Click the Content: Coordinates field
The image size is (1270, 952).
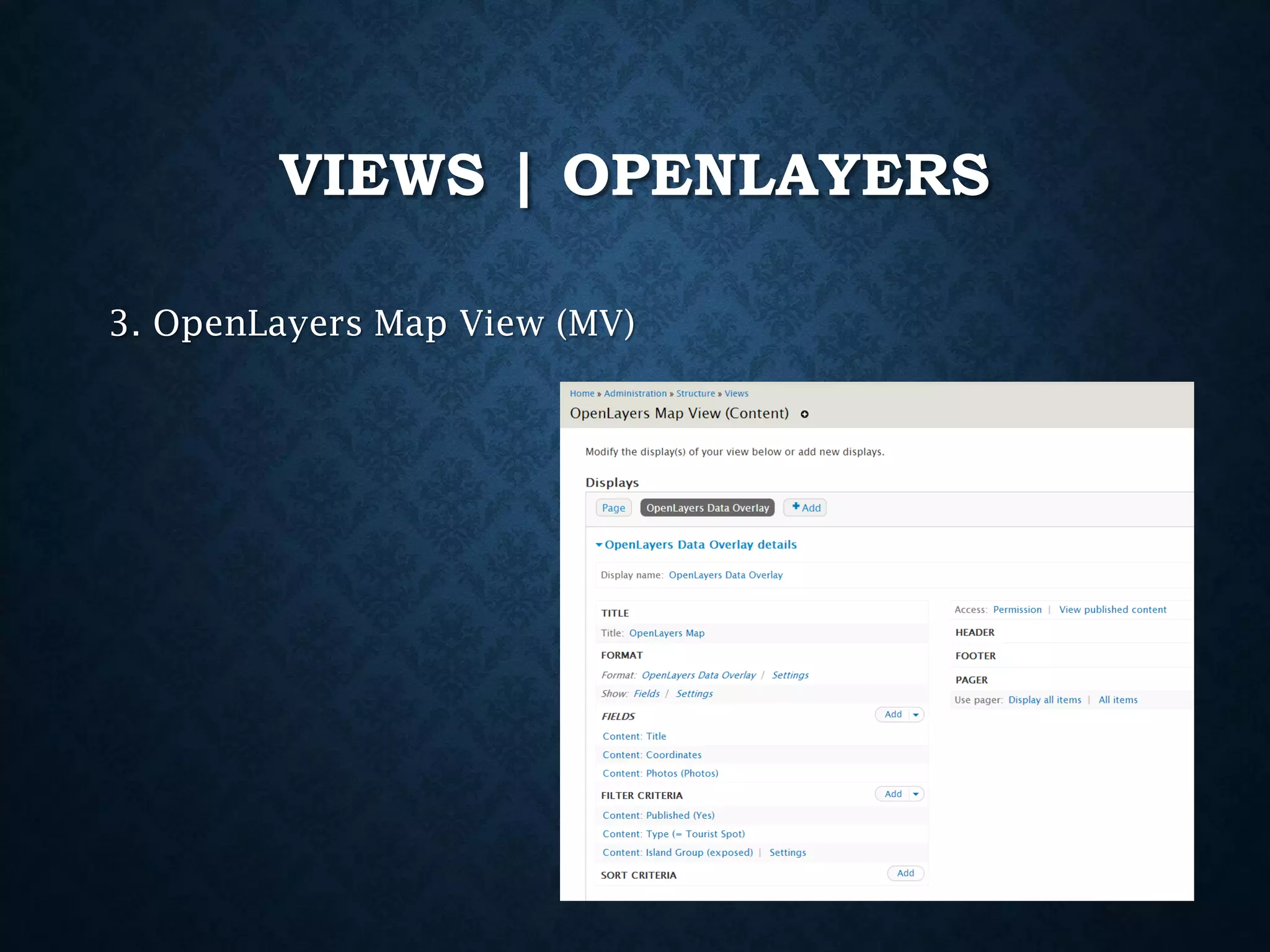click(x=652, y=755)
